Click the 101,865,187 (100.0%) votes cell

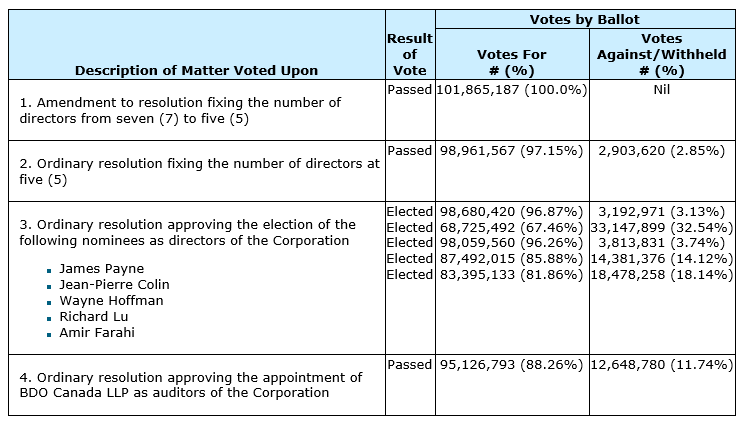(x=511, y=90)
